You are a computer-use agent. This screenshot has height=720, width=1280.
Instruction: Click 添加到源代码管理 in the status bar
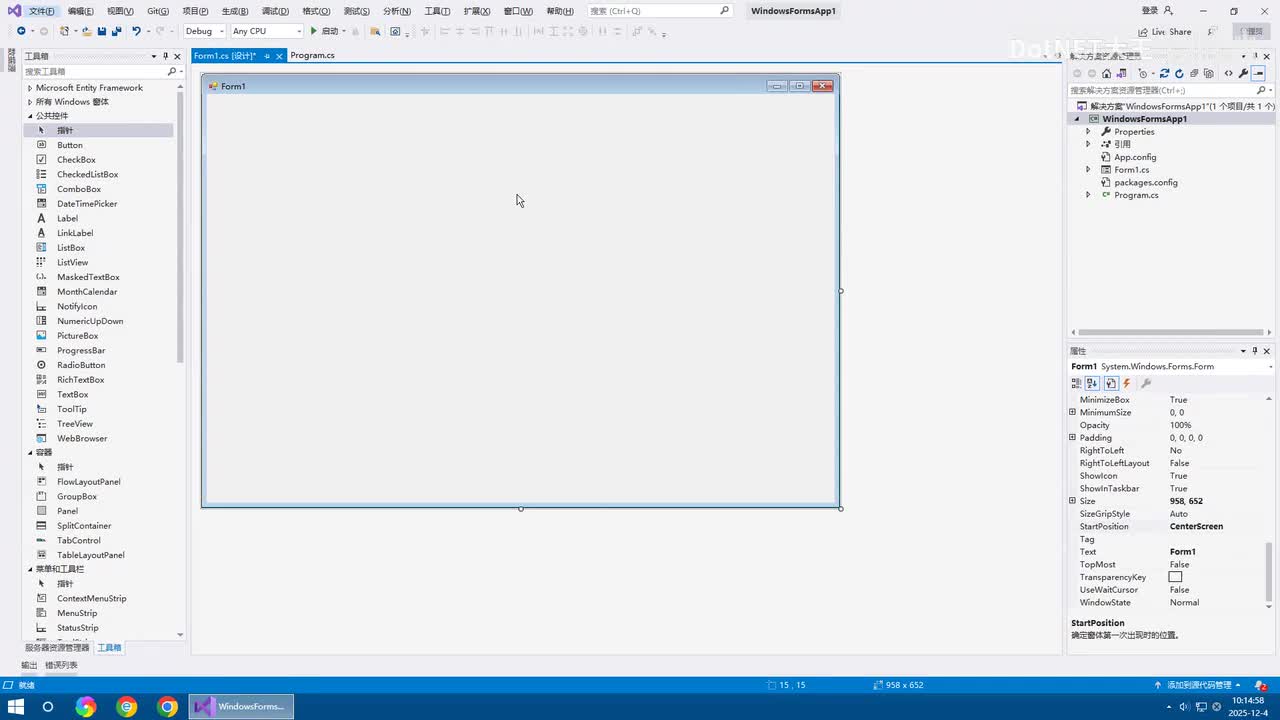1198,685
